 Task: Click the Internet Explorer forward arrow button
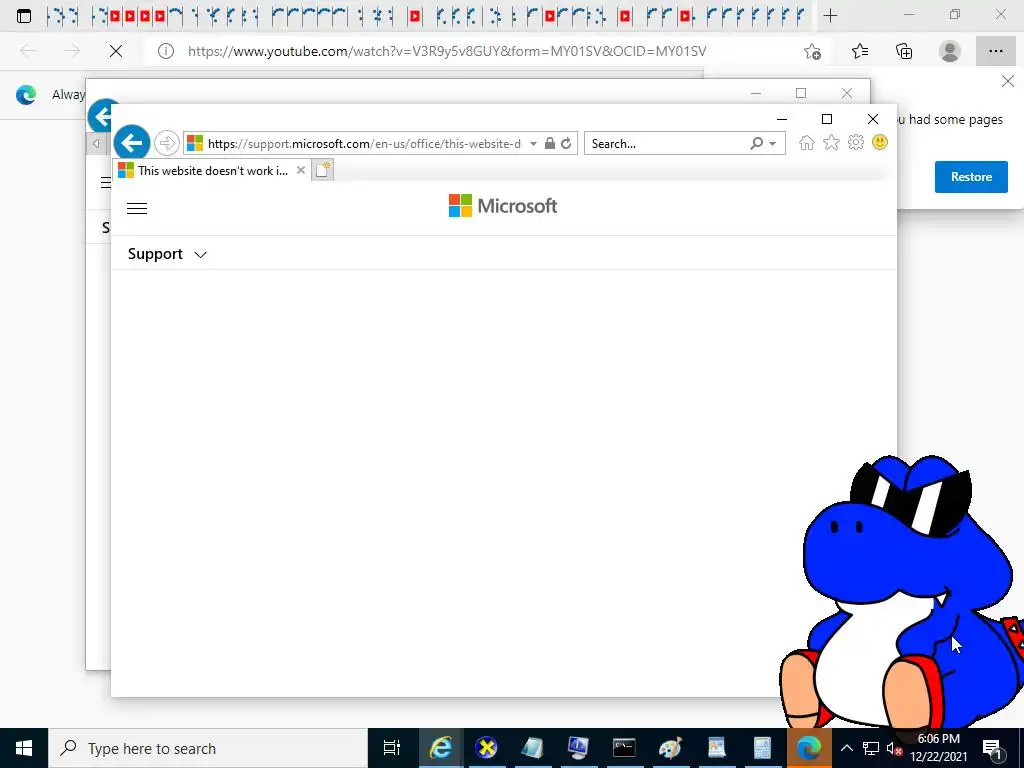coord(167,143)
